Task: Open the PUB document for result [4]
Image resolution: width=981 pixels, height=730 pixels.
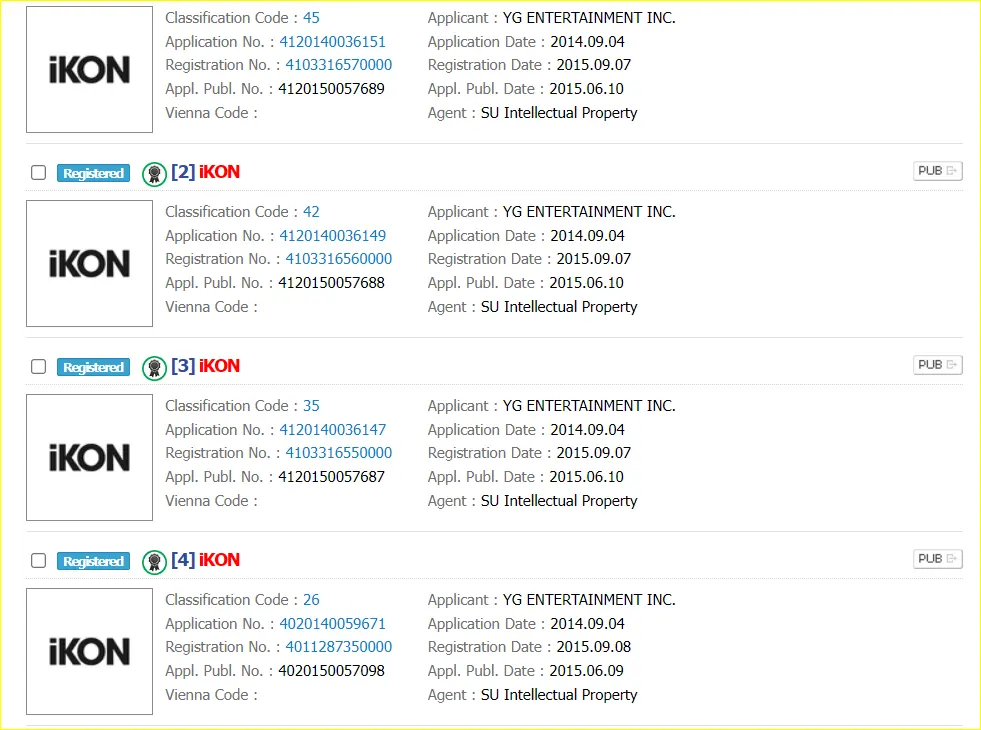Action: [937, 559]
